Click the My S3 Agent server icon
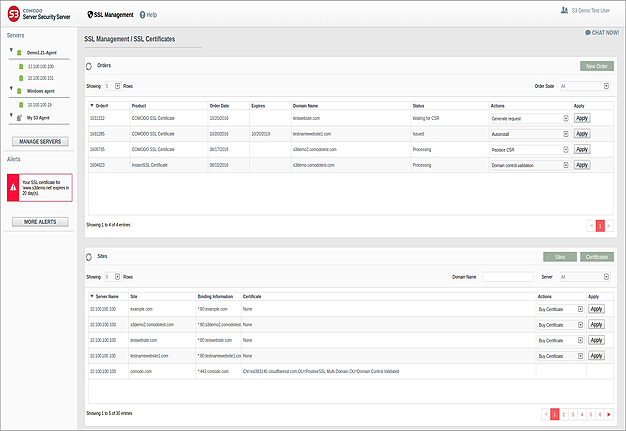626x431 pixels. tap(21, 118)
